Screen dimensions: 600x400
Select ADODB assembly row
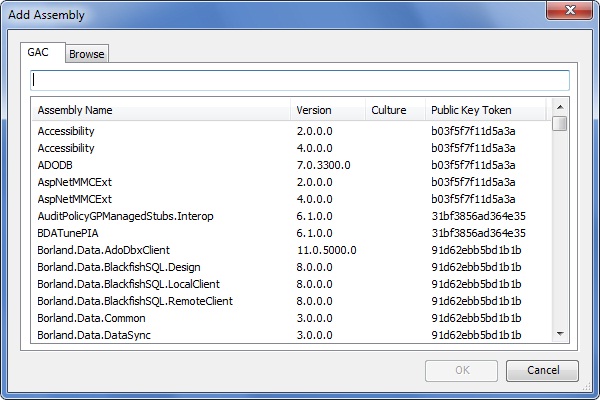click(x=291, y=165)
